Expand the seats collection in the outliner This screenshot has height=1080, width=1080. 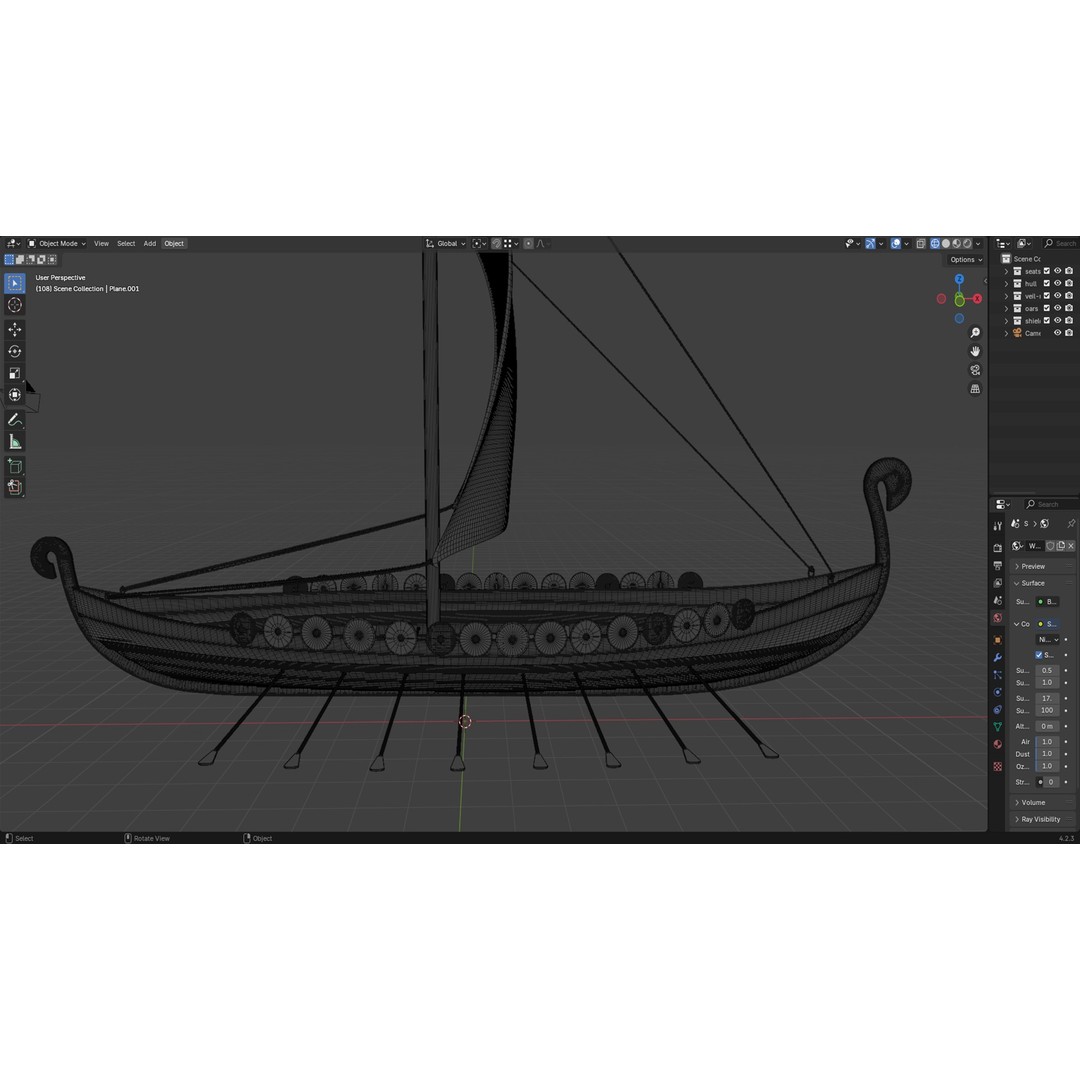[x=1006, y=271]
